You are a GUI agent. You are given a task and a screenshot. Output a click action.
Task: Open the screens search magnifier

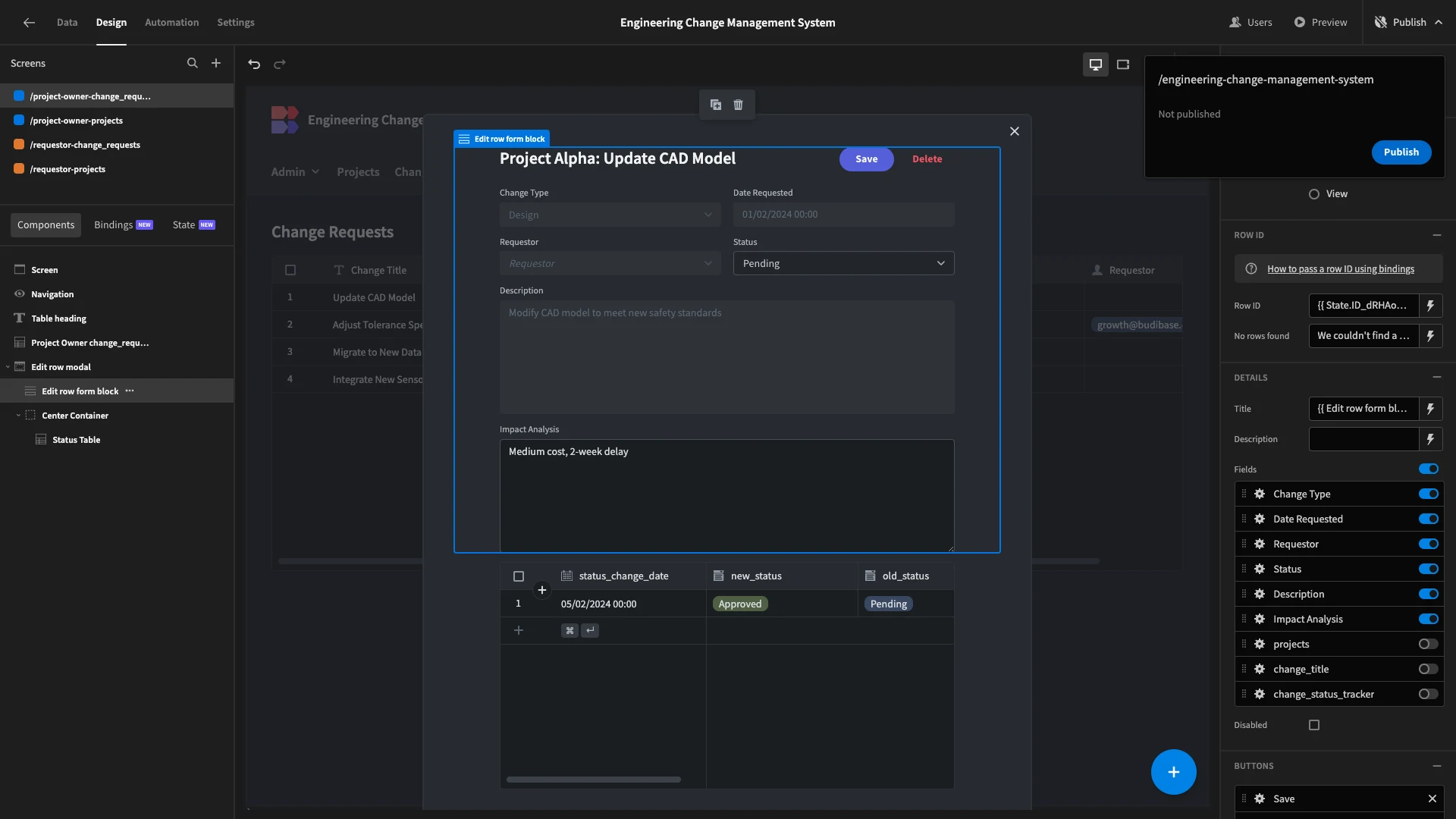tap(193, 64)
